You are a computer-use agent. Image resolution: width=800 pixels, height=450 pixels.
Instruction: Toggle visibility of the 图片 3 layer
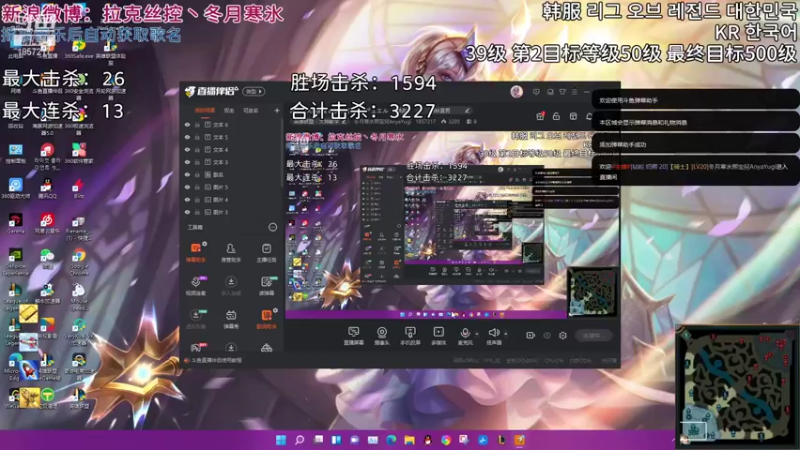pos(187,212)
